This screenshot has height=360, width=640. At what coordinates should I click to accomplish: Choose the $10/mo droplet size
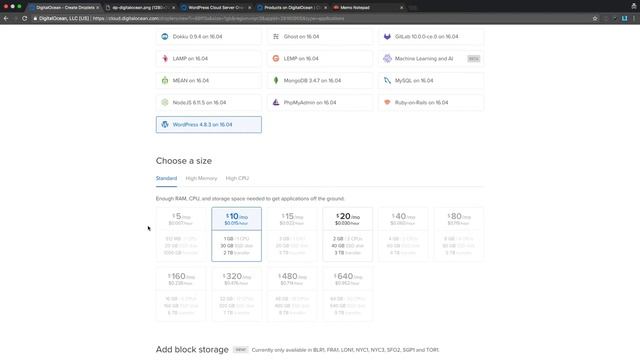pyautogui.click(x=236, y=234)
